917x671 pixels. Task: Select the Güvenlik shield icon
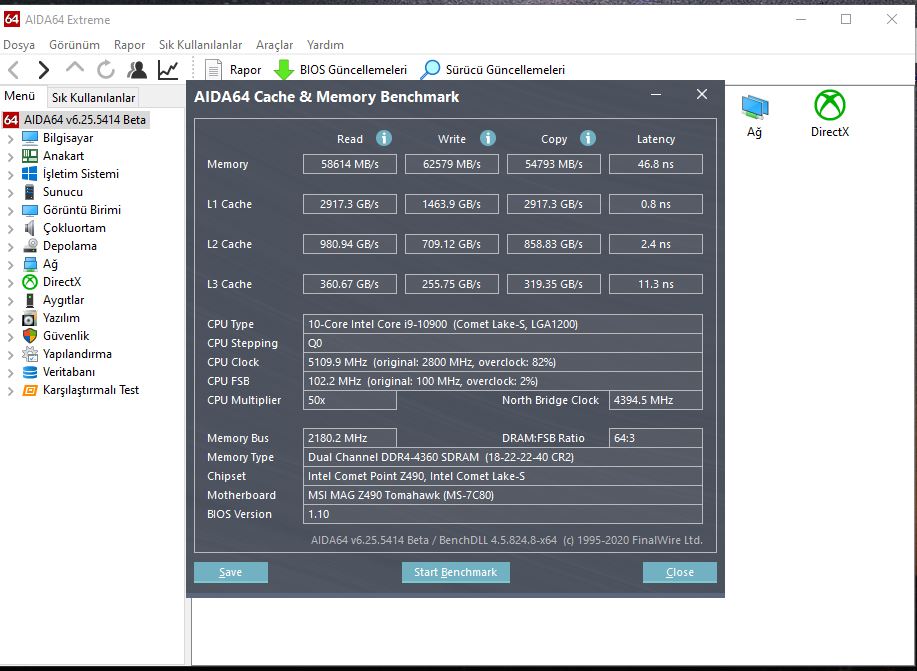tap(30, 336)
